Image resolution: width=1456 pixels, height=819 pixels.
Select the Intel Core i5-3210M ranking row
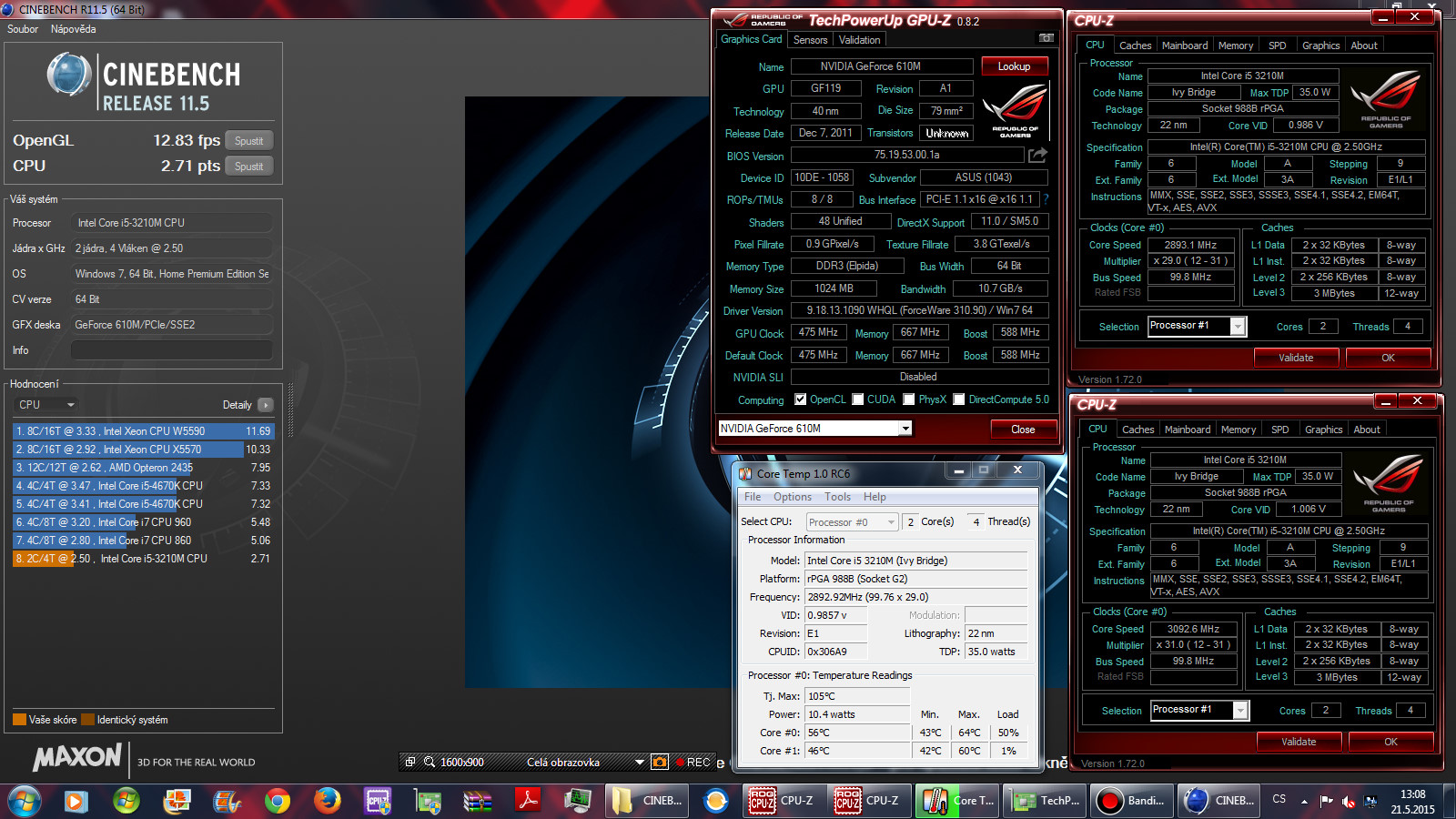pyautogui.click(x=143, y=559)
